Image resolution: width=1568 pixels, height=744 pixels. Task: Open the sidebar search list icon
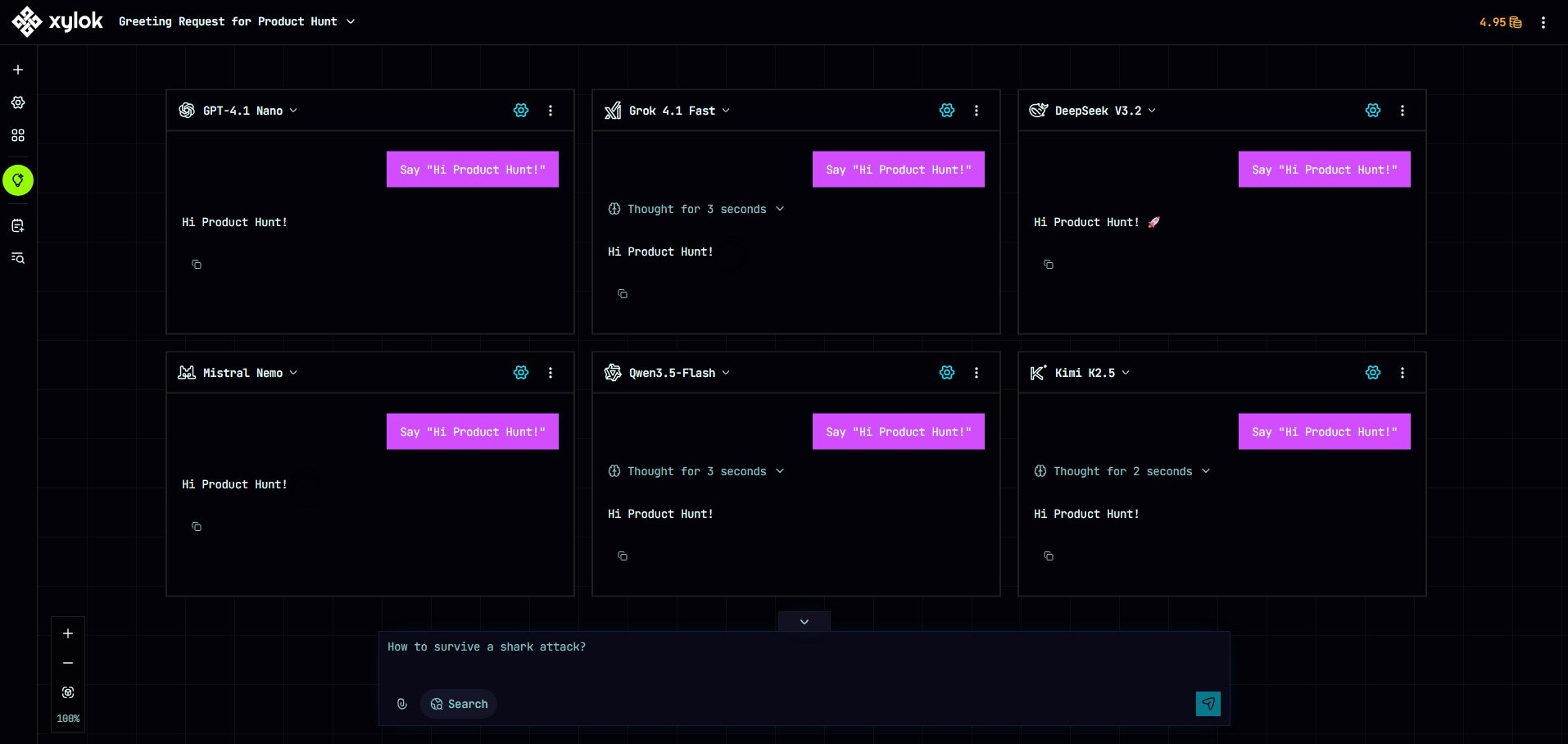18,258
